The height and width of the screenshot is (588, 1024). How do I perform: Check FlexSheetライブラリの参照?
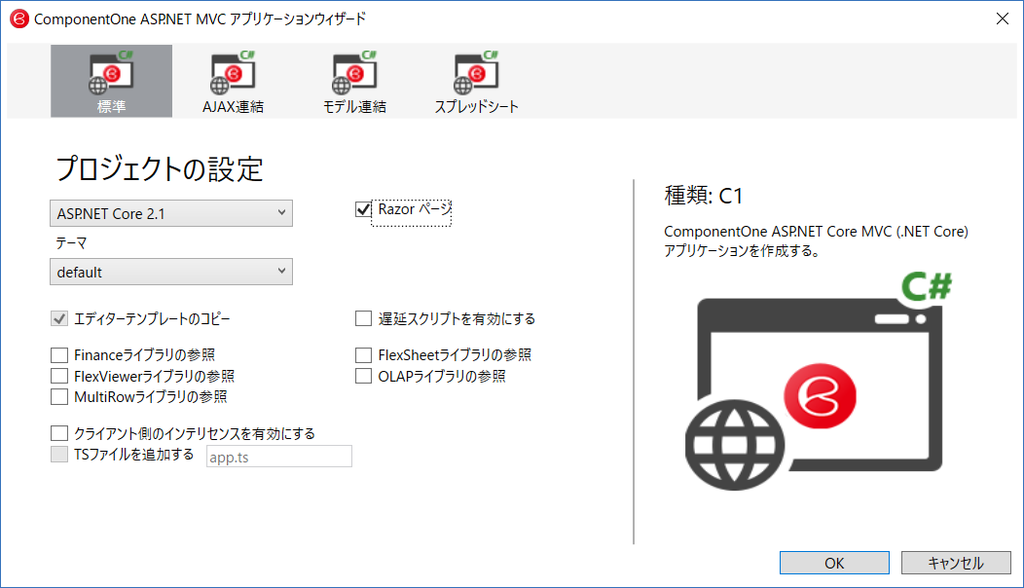363,355
